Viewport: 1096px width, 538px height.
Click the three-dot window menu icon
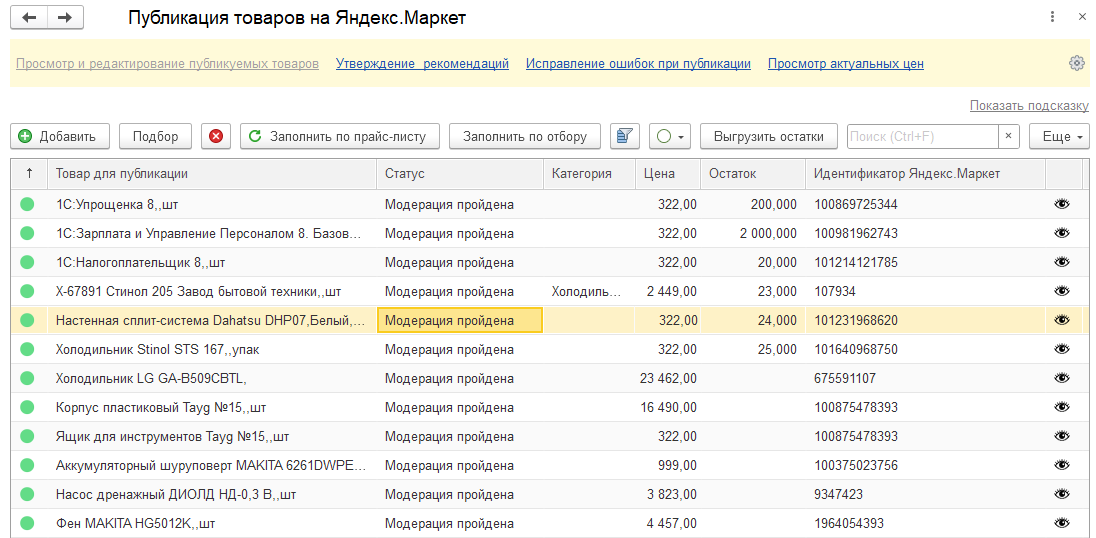pos(1052,18)
